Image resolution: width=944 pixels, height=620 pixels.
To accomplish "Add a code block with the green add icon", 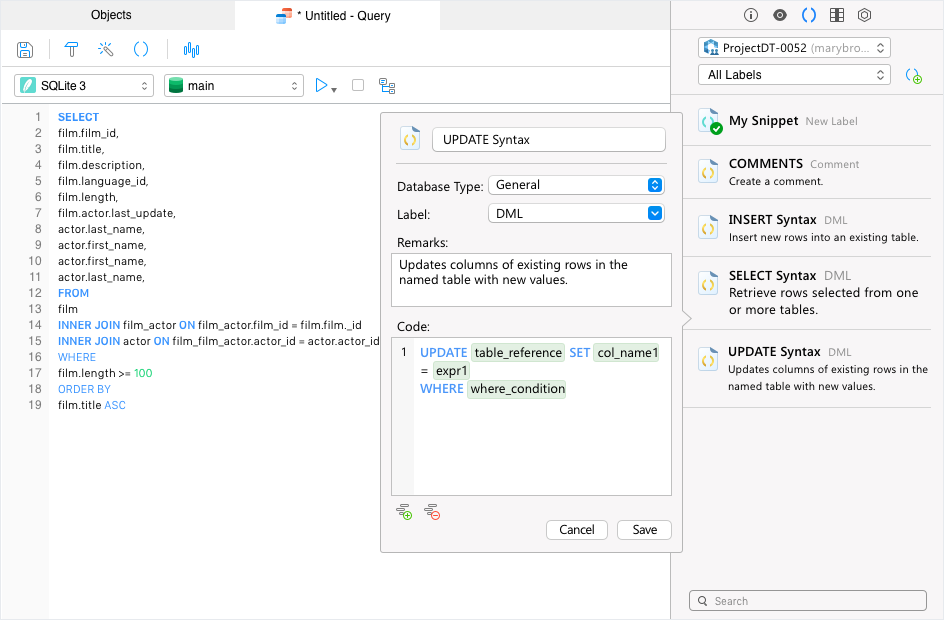I will 404,511.
